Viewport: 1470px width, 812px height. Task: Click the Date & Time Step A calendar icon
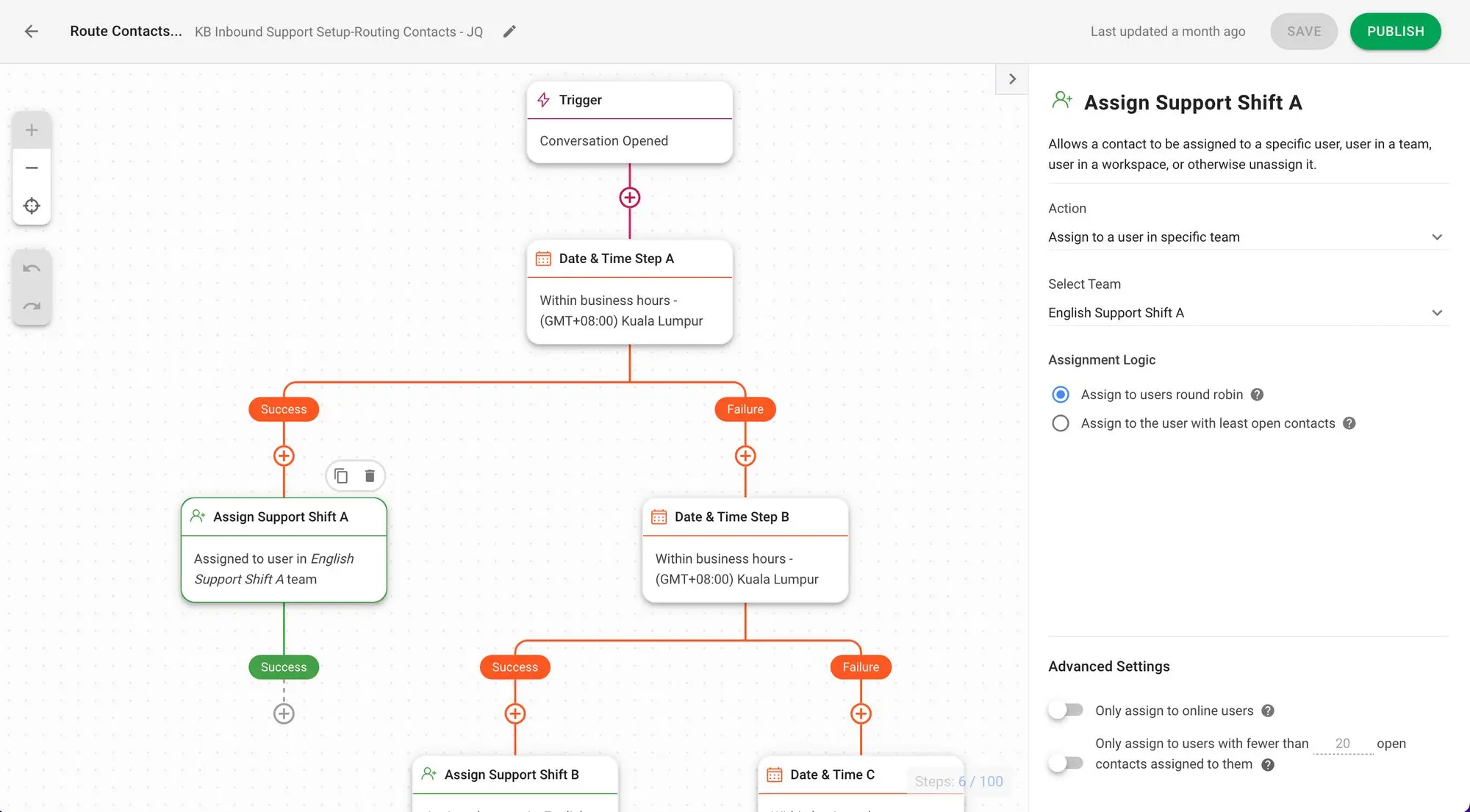[x=543, y=258]
